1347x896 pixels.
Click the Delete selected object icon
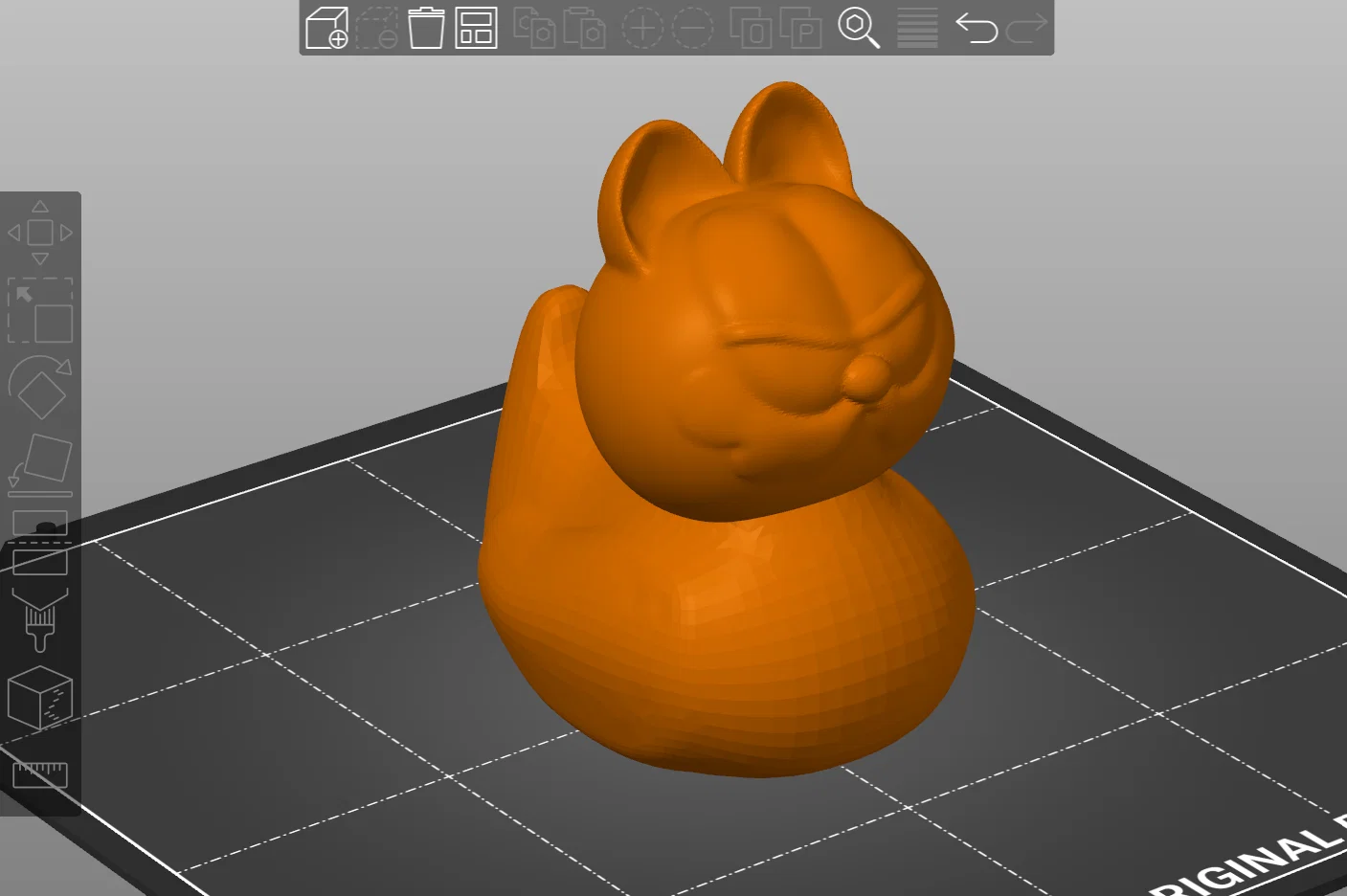pos(376,28)
